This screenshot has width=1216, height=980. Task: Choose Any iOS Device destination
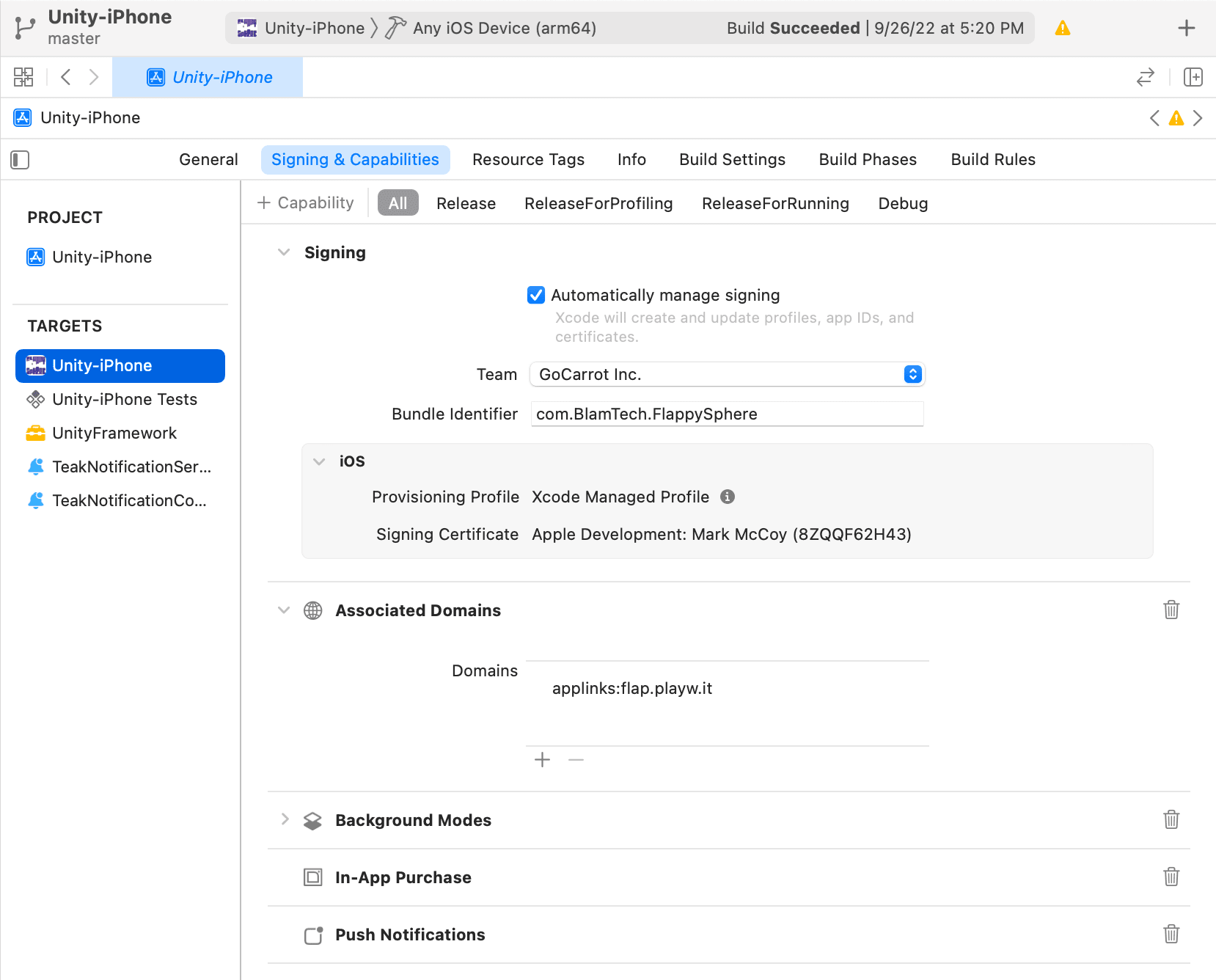pyautogui.click(x=504, y=28)
